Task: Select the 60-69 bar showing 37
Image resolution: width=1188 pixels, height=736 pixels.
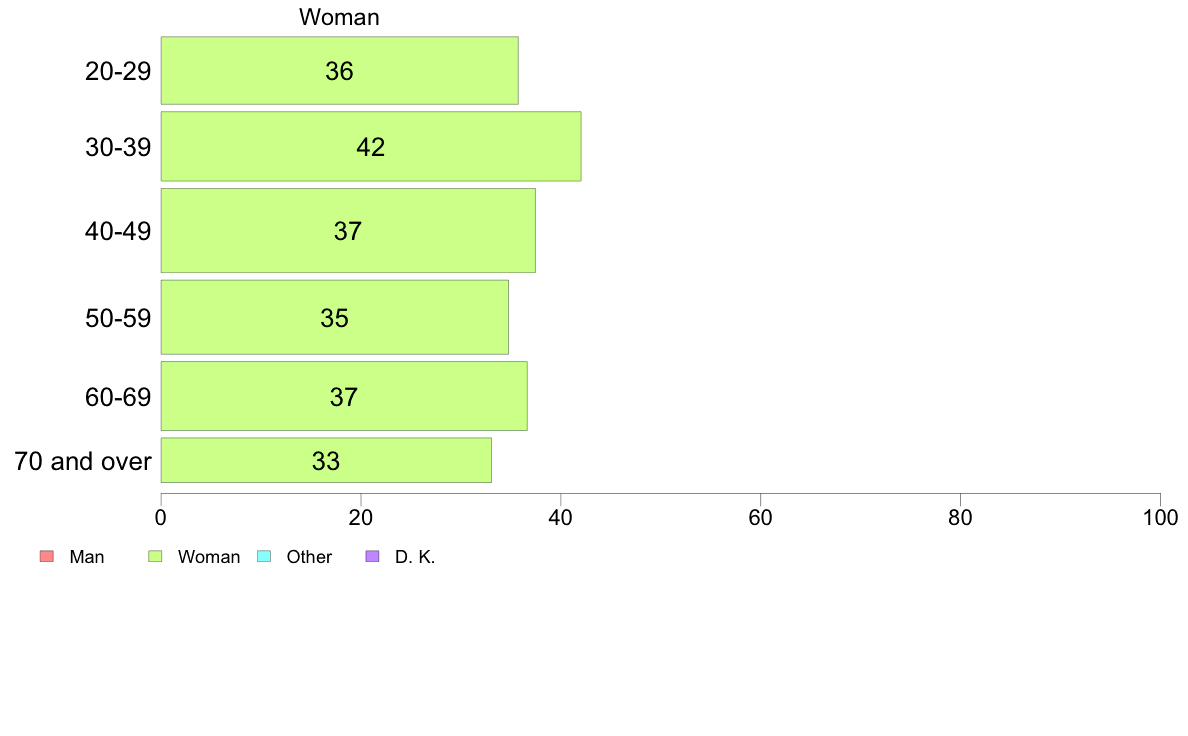Action: [344, 396]
